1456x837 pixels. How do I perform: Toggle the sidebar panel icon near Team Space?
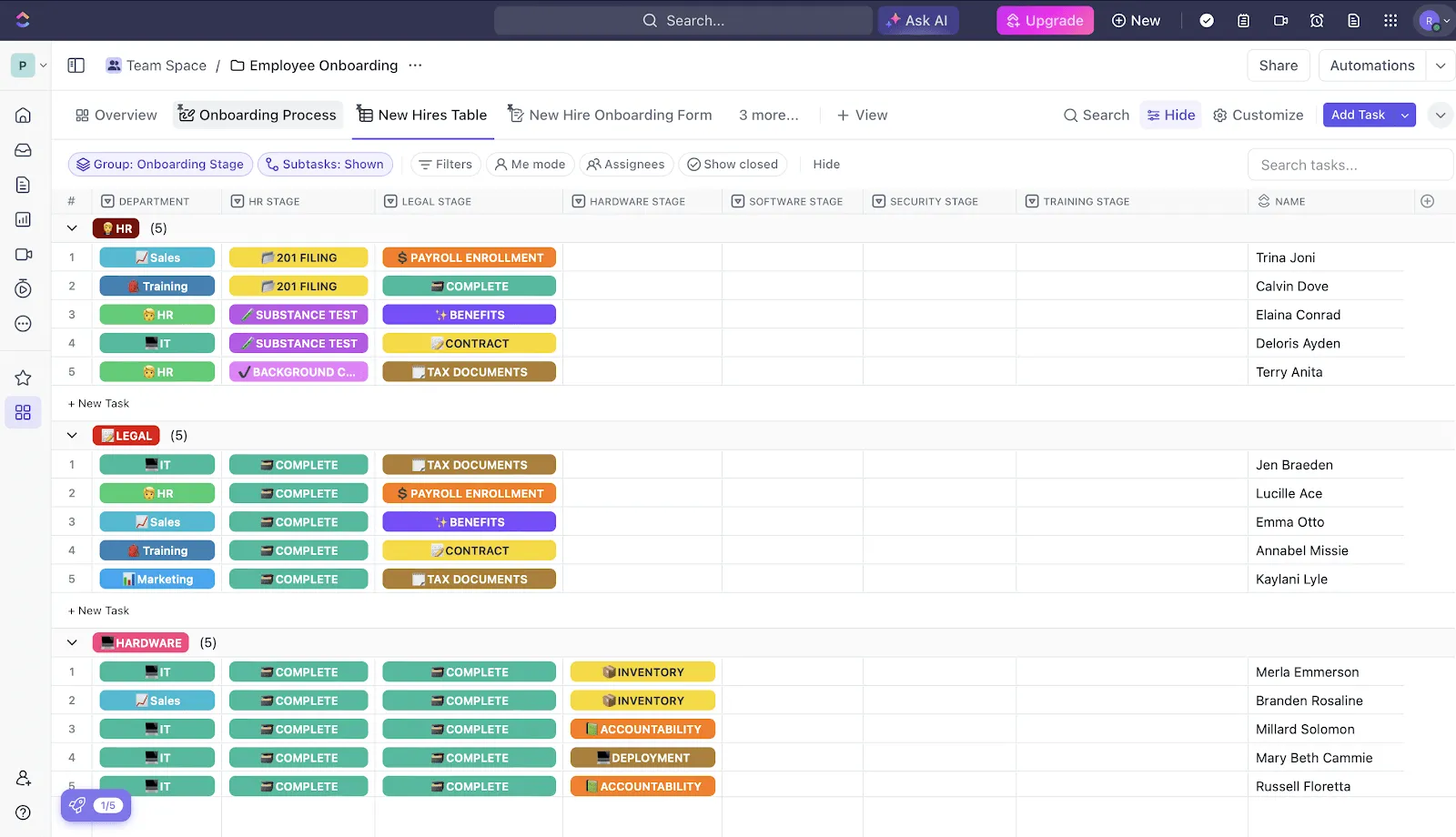click(x=76, y=66)
